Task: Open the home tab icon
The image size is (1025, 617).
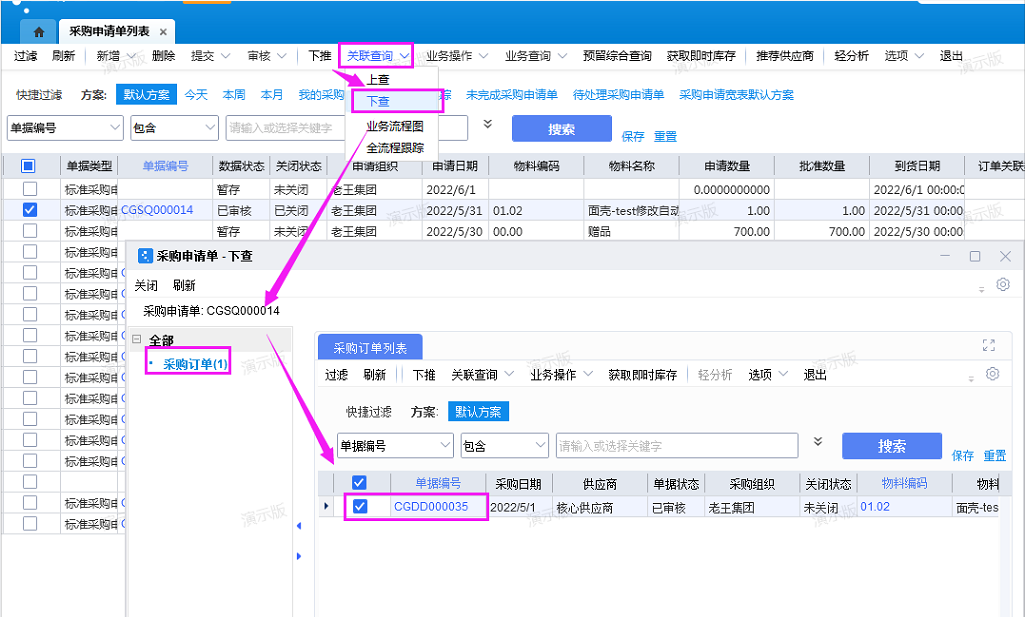Action: click(x=39, y=31)
